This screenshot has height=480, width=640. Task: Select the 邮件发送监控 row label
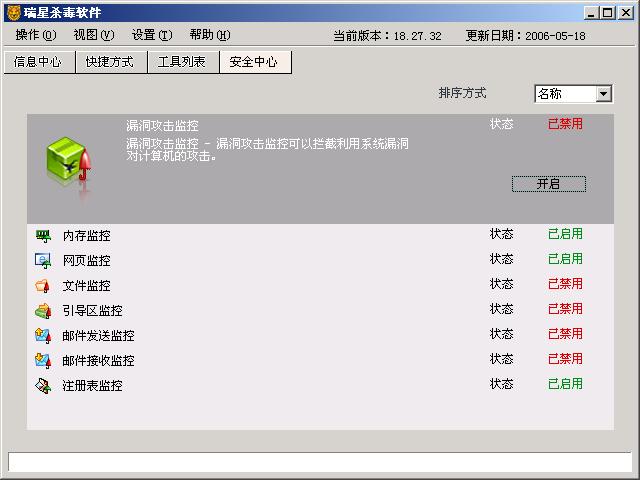(x=98, y=336)
